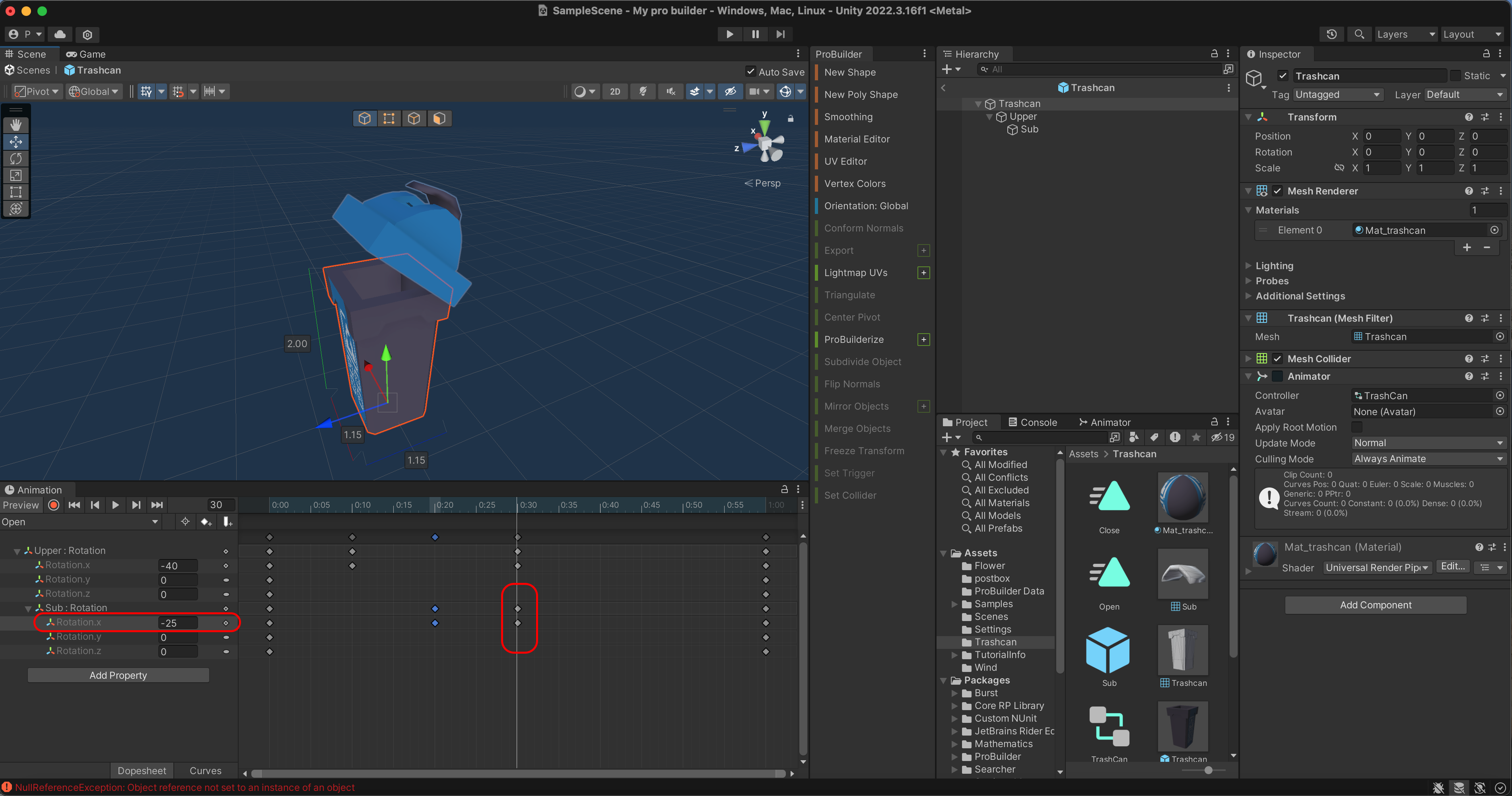Click the Add Component button
The height and width of the screenshot is (796, 1512).
click(1375, 605)
